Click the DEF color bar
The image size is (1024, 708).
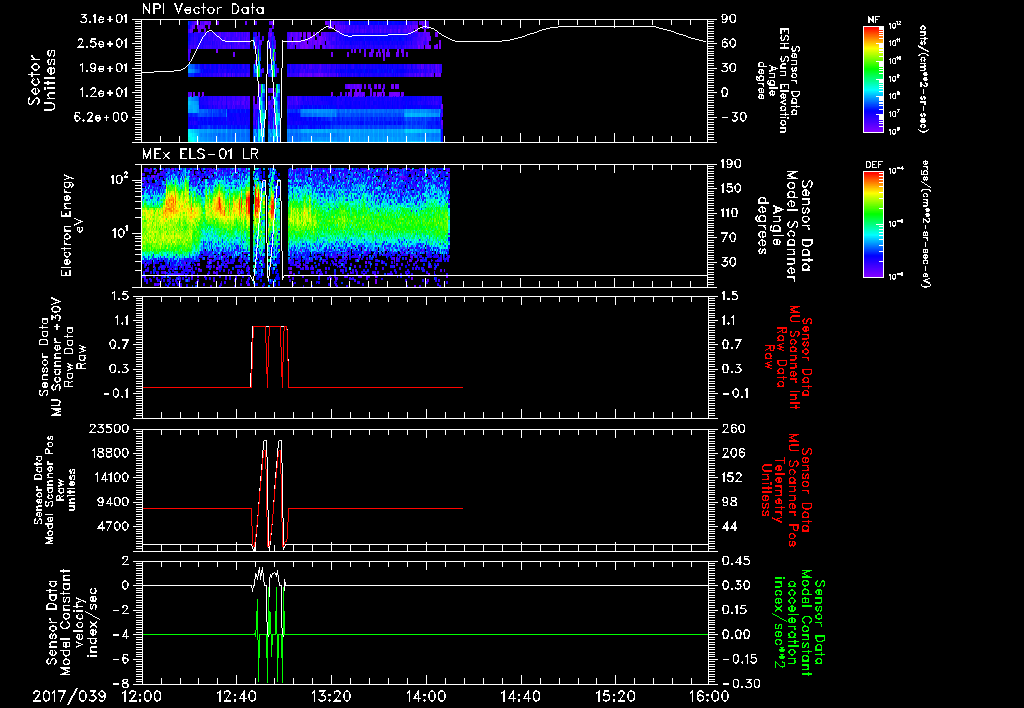(x=873, y=224)
